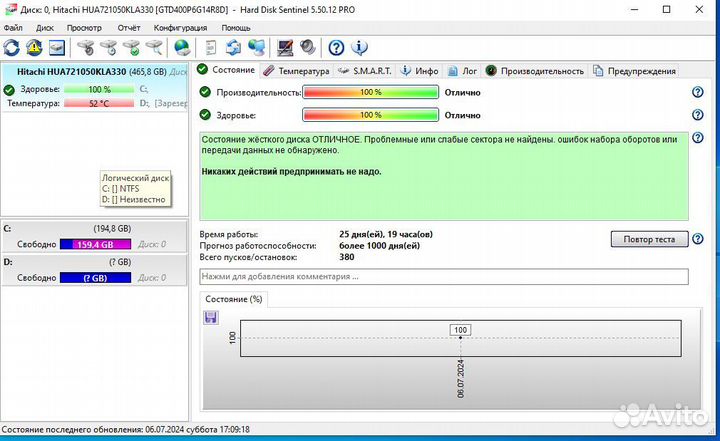Open the Отчёт menu
Screen dimensions: 720x441
[129, 28]
